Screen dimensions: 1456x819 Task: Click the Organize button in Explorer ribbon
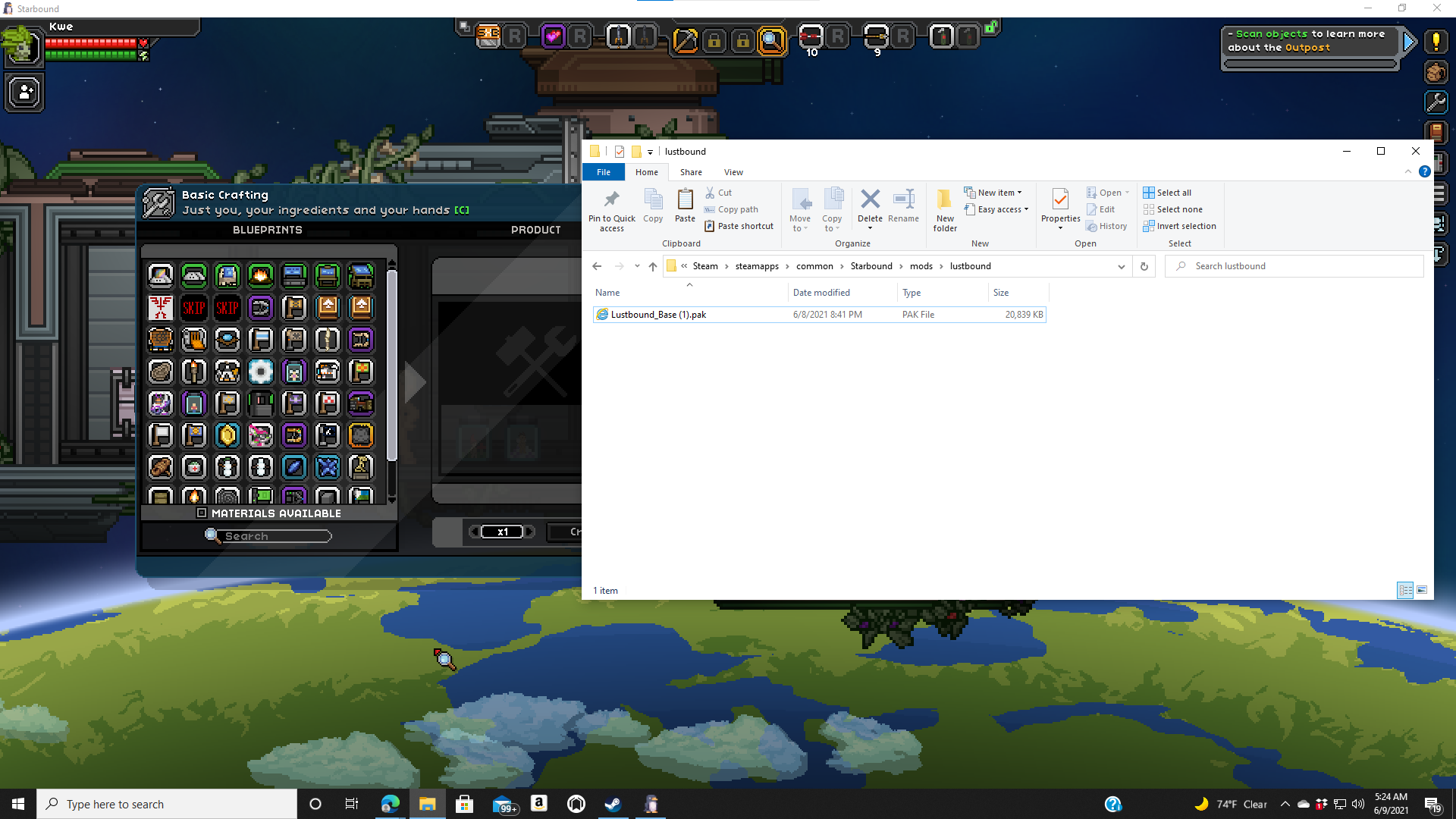coord(853,243)
